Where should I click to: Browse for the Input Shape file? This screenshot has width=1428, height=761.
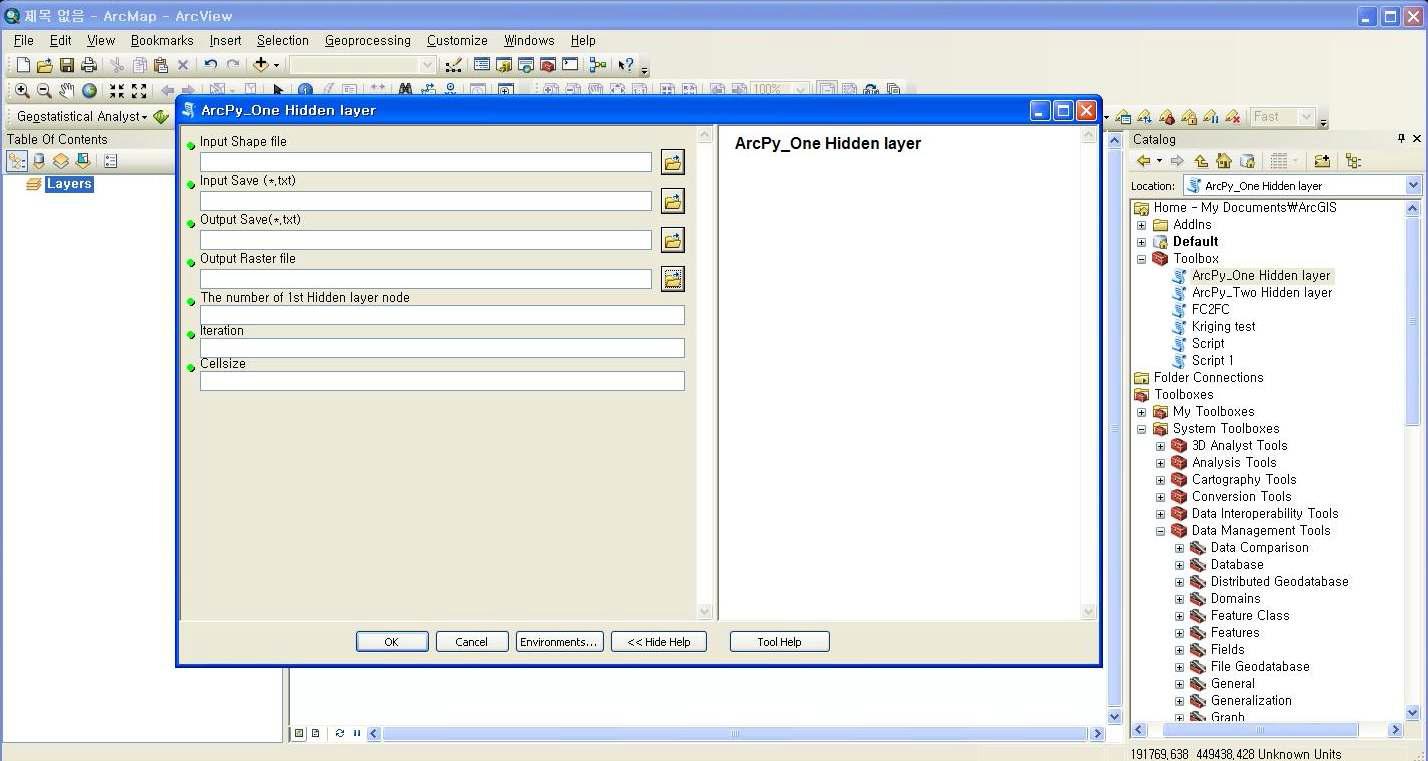pyautogui.click(x=673, y=162)
